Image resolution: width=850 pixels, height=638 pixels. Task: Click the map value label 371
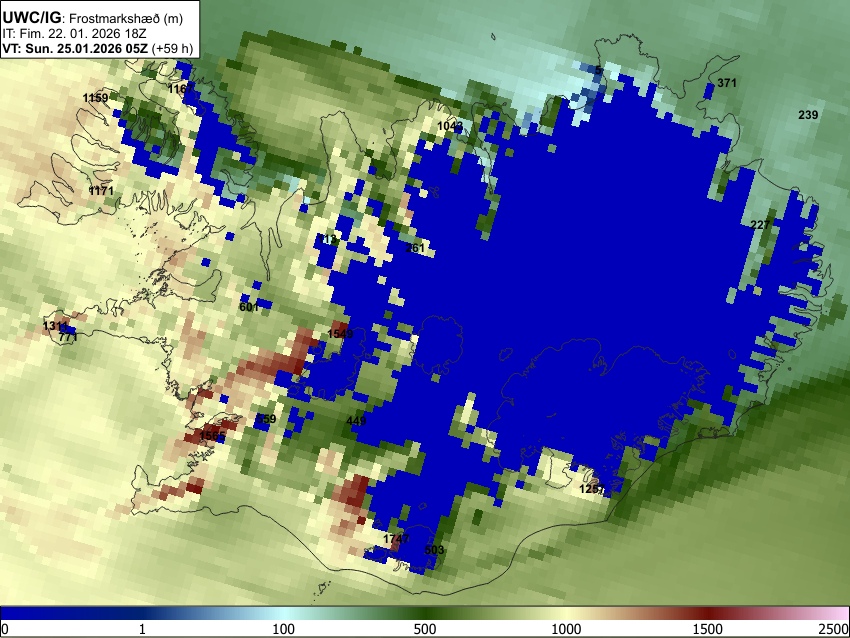tap(727, 83)
